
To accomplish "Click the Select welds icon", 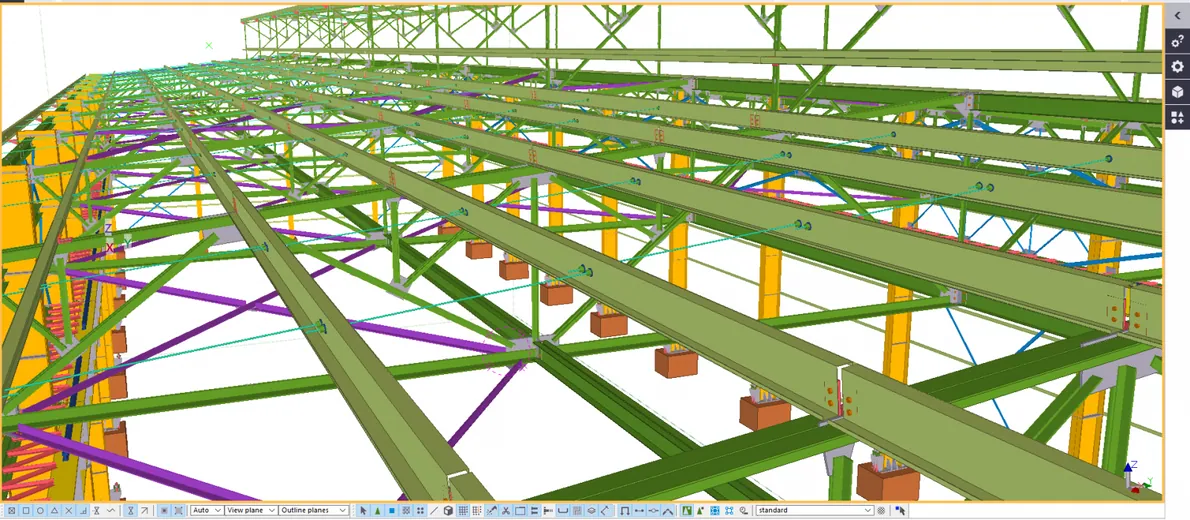I will 492,510.
